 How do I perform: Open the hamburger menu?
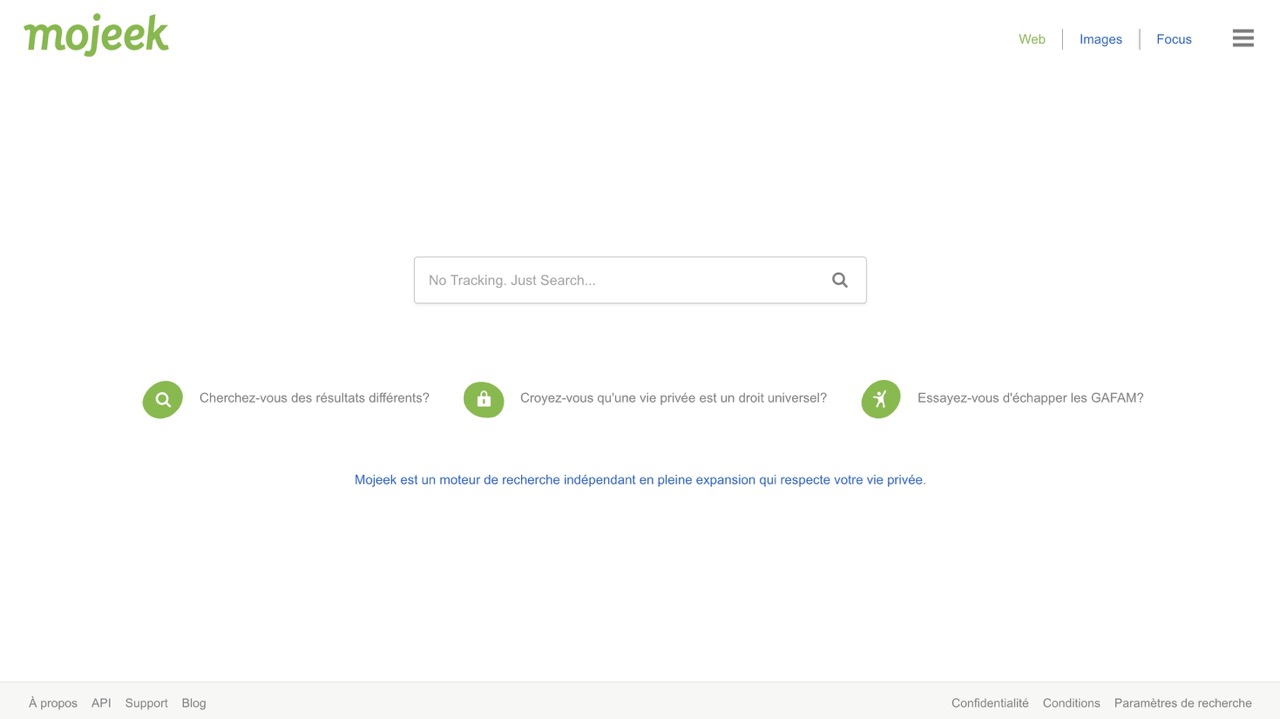(1243, 39)
